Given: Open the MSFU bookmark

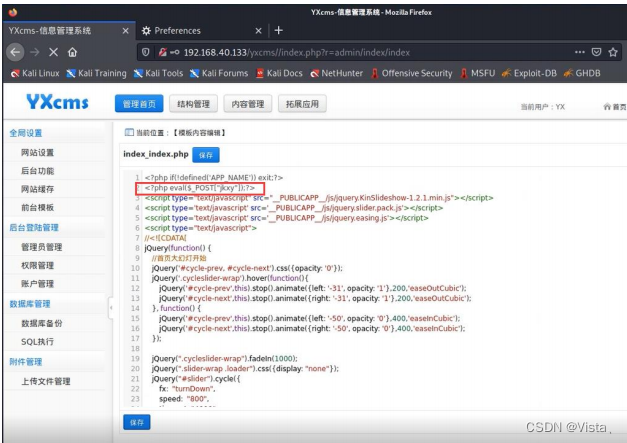Looking at the screenshot, I should click(478, 73).
